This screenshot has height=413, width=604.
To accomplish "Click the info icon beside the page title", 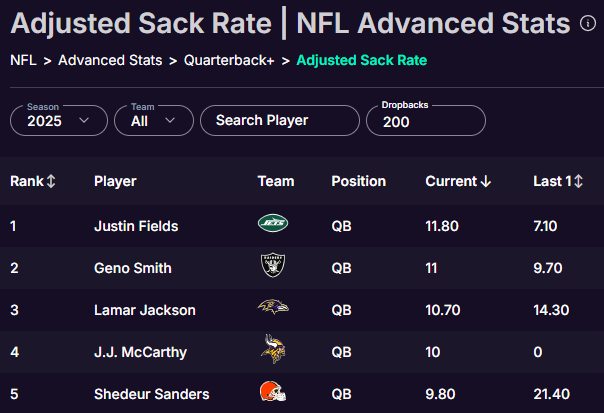I will tap(587, 23).
